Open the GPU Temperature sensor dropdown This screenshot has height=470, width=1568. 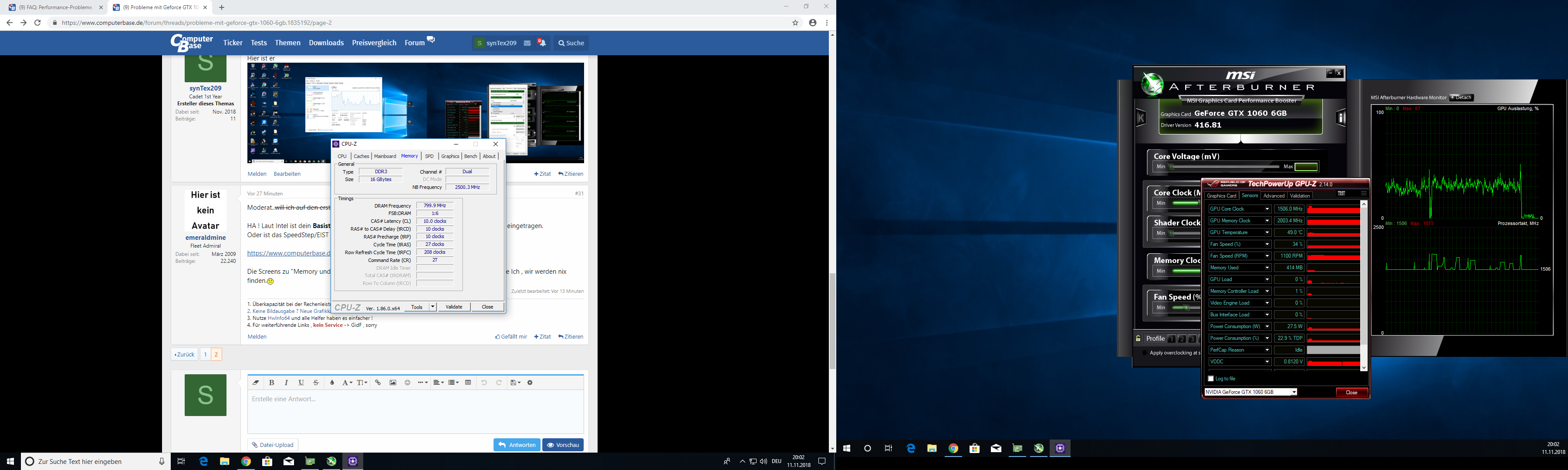tap(1267, 232)
